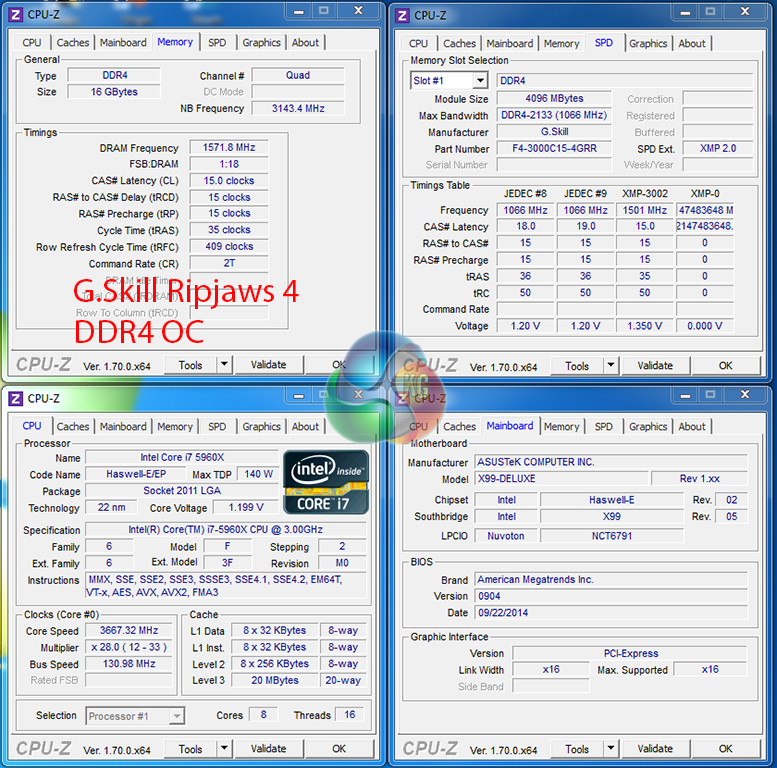Screen dimensions: 777x768
Task: Expand the Tools dropdown arrow in Mainboard window
Action: (611, 748)
